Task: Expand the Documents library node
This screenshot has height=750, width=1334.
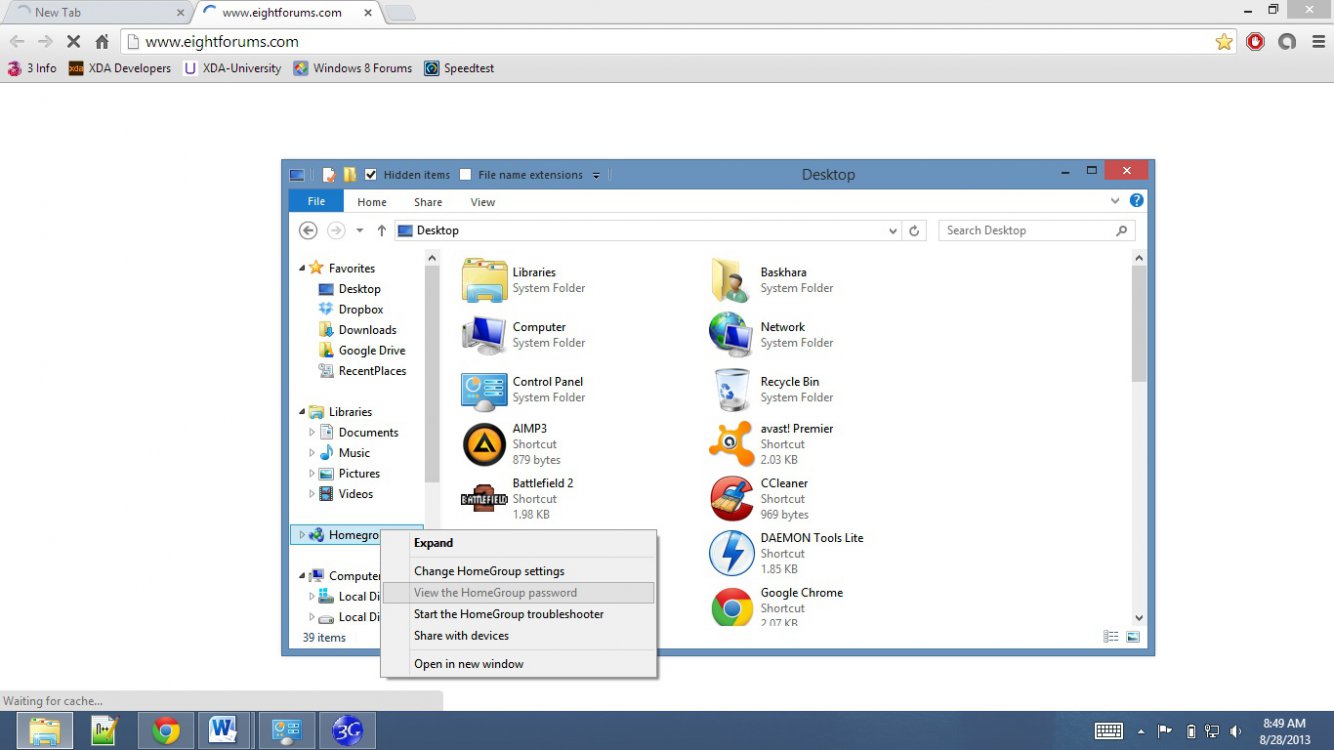Action: click(x=312, y=432)
